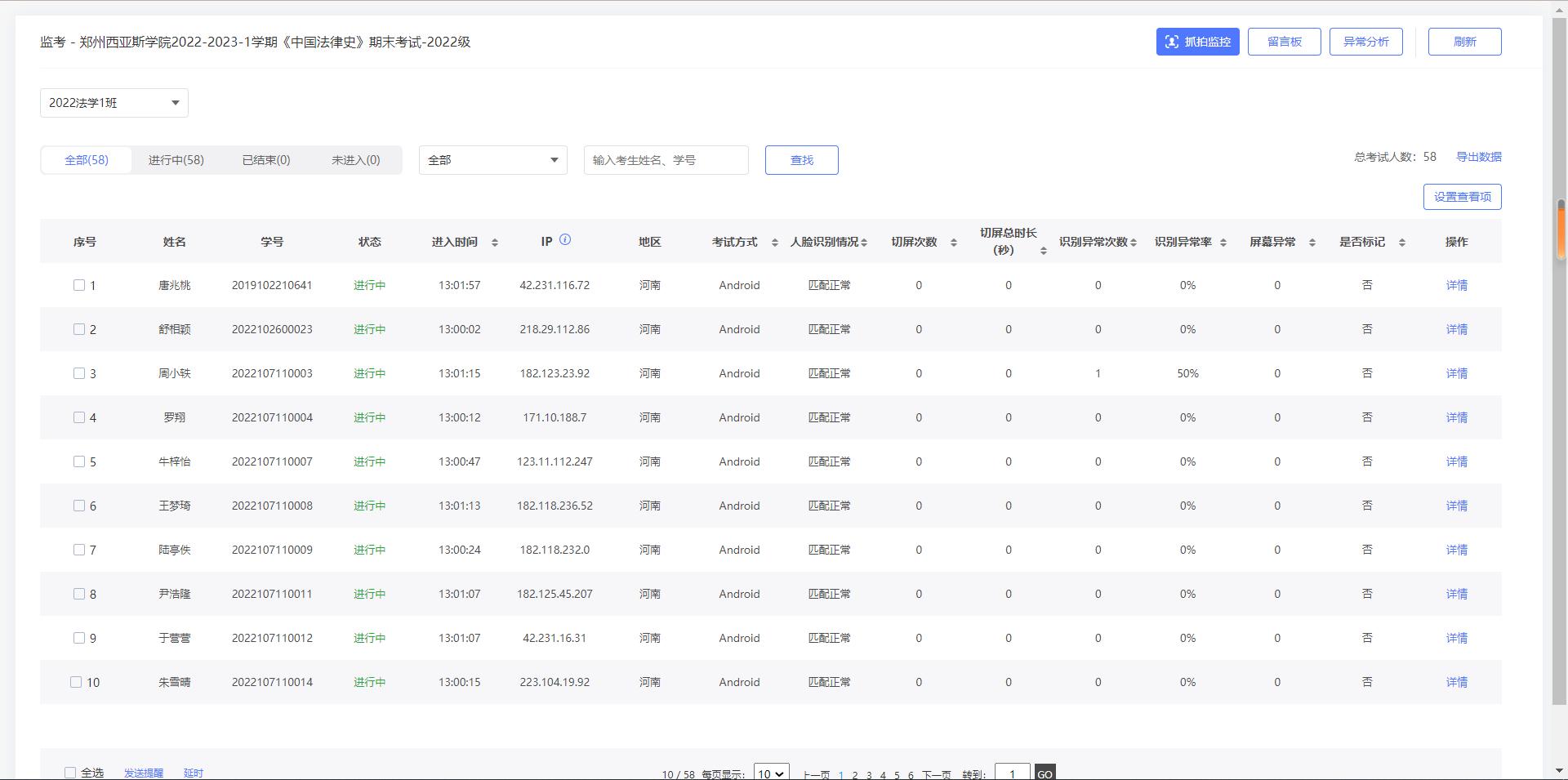
Task: Tick checkbox for row 8 尹浩隆
Action: tap(79, 594)
